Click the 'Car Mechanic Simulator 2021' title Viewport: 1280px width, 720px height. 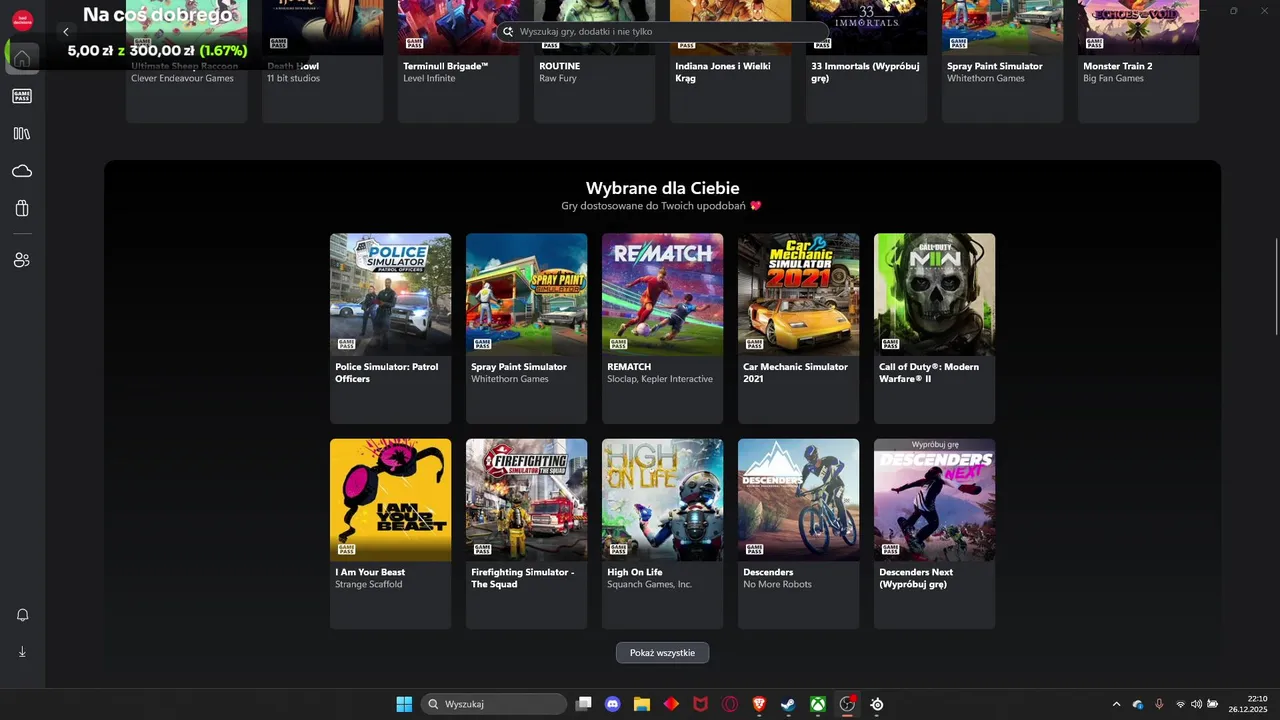(795, 373)
